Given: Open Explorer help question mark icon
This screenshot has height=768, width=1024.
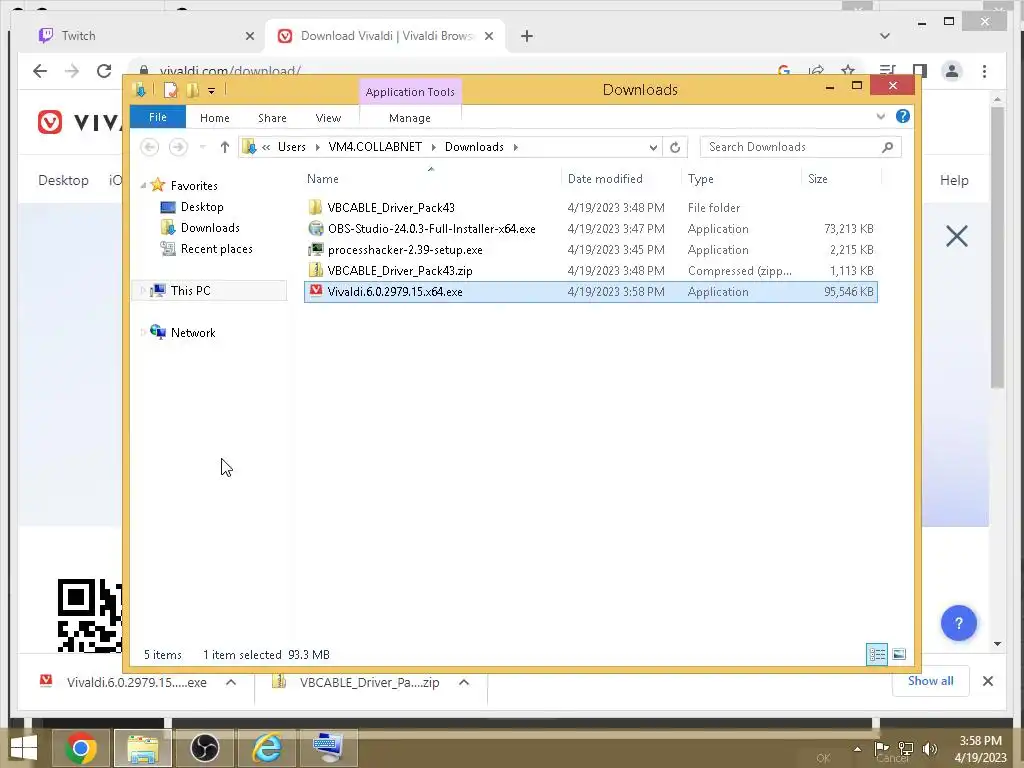Looking at the screenshot, I should (903, 116).
